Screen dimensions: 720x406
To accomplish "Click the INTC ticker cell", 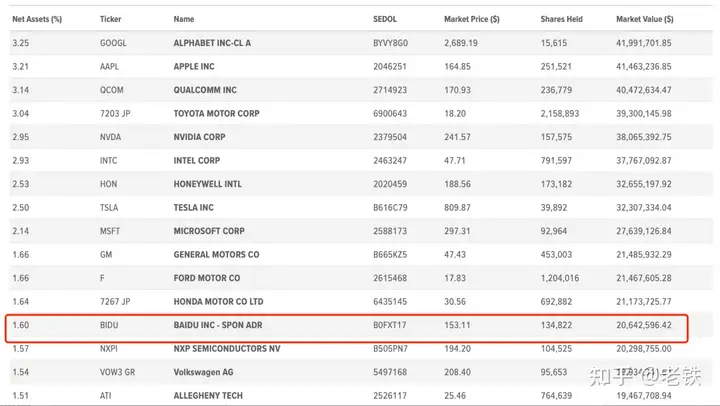I will 108,161.
